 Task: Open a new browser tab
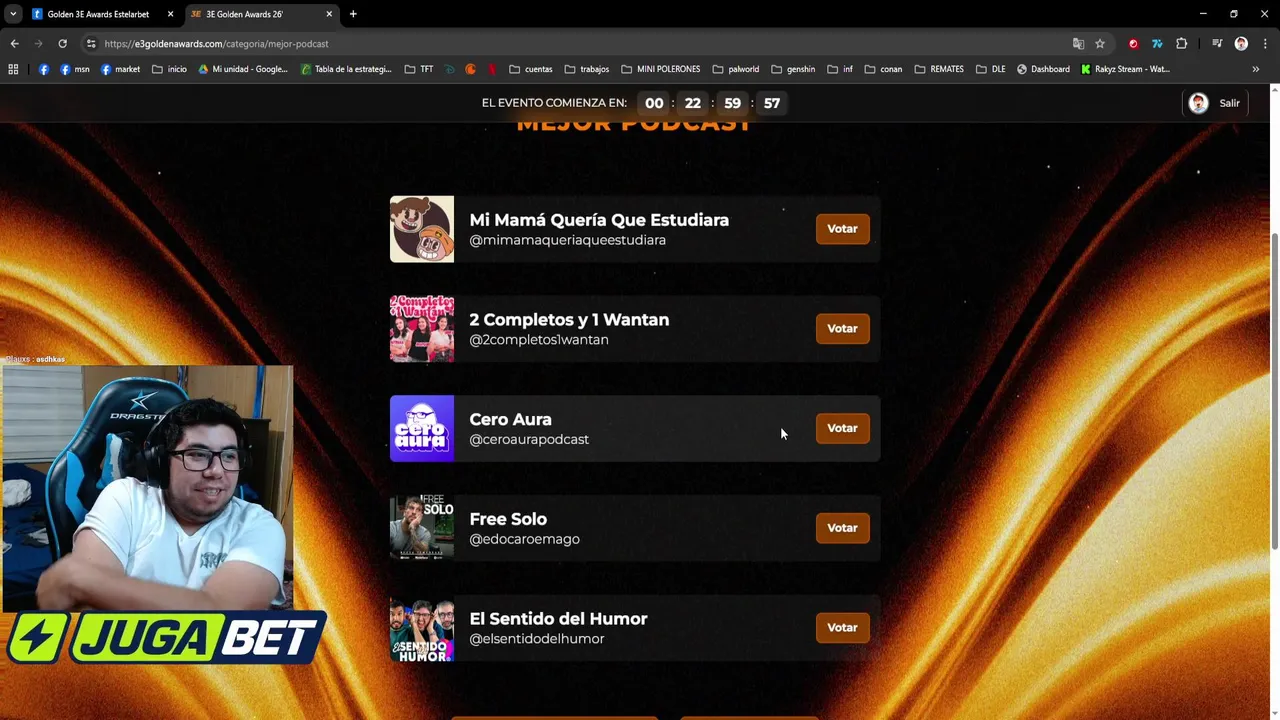353,14
